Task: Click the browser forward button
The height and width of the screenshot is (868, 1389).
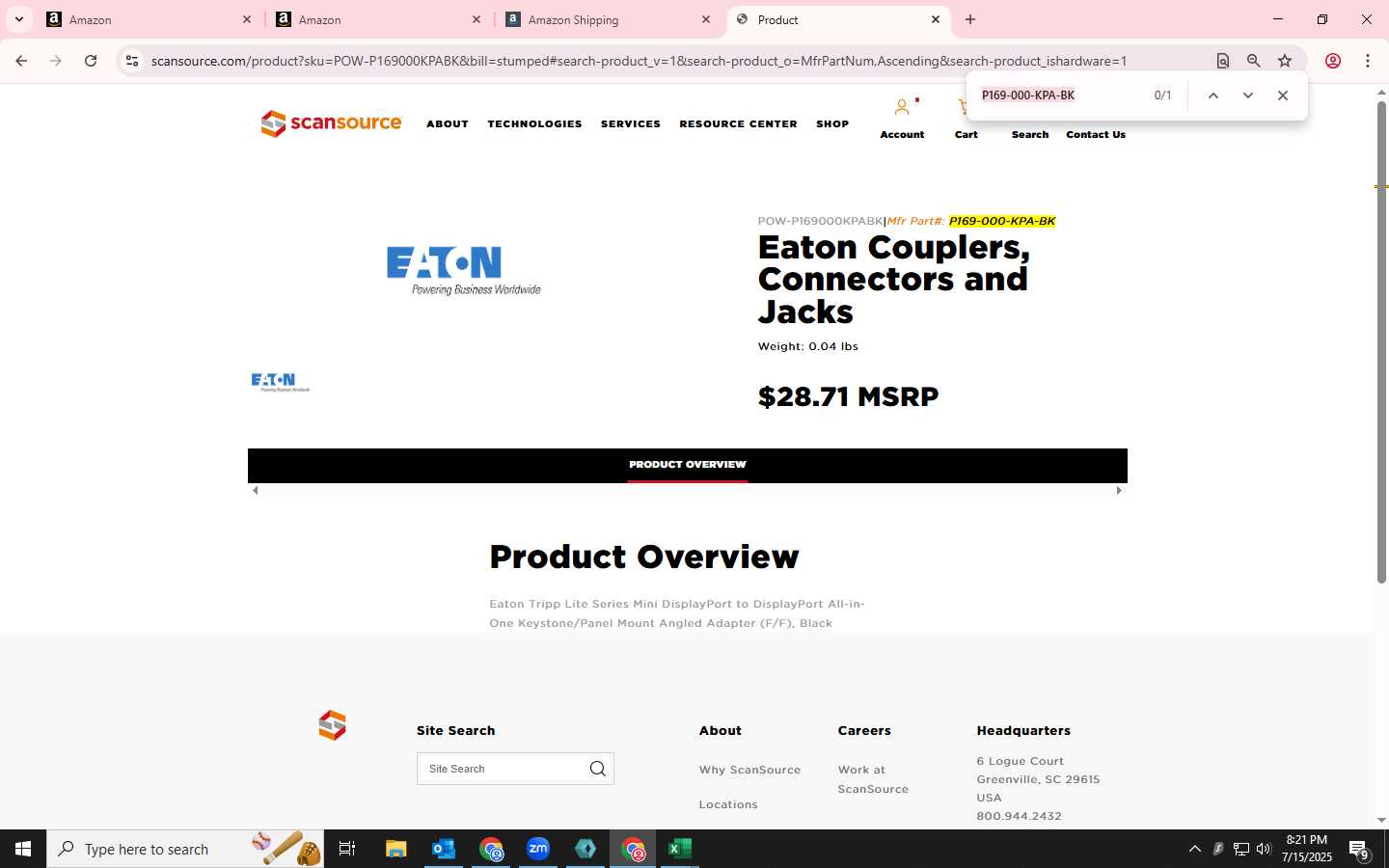Action: pos(56,61)
